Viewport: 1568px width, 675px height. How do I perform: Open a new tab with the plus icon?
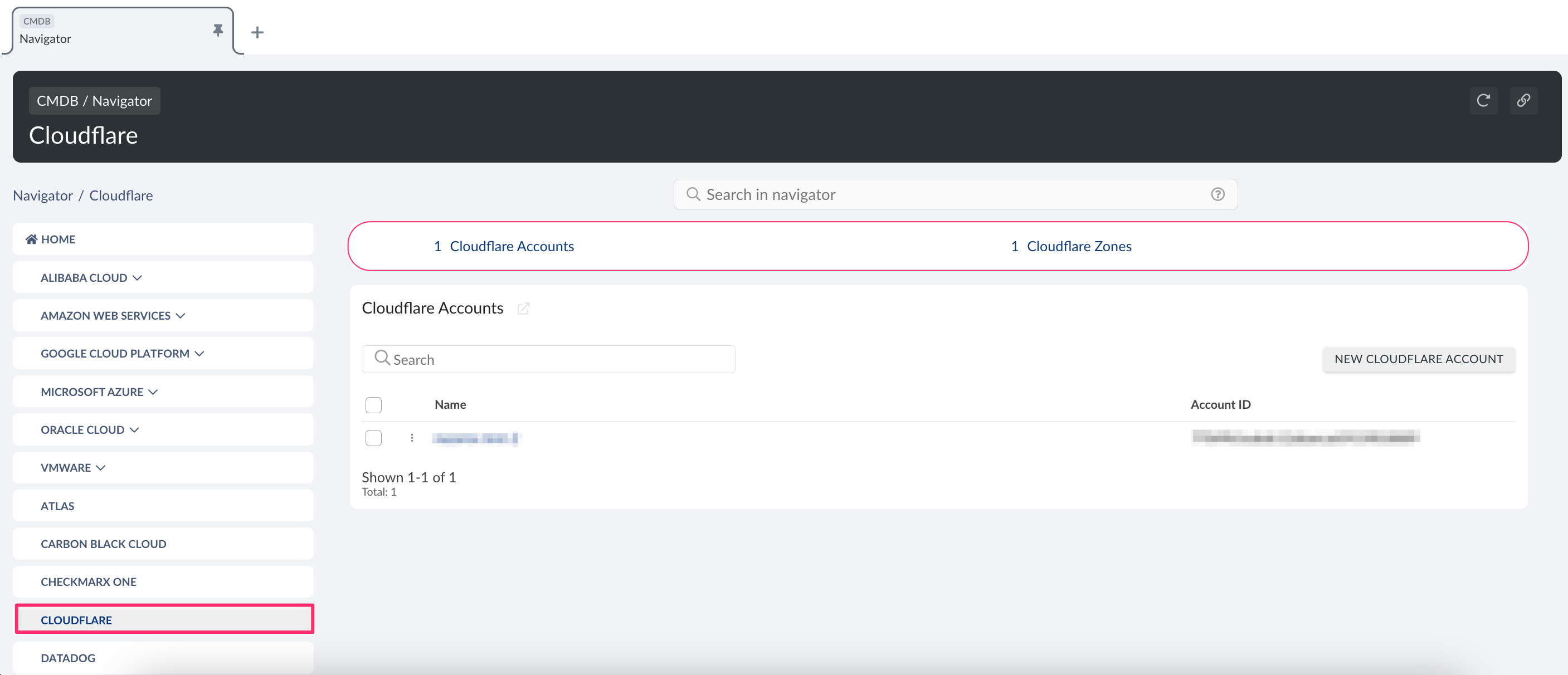click(x=257, y=32)
